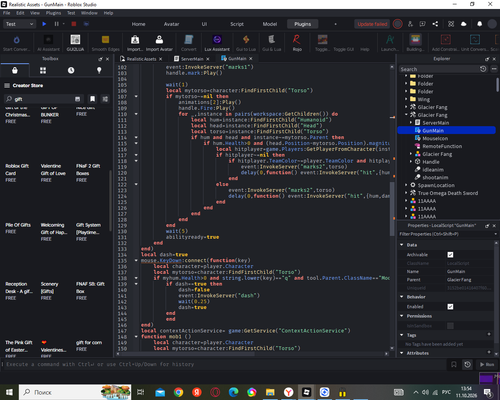Image resolution: width=500 pixels, height=400 pixels.
Task: Select the Toolbox recent clock tab
Action: (x=71, y=70)
